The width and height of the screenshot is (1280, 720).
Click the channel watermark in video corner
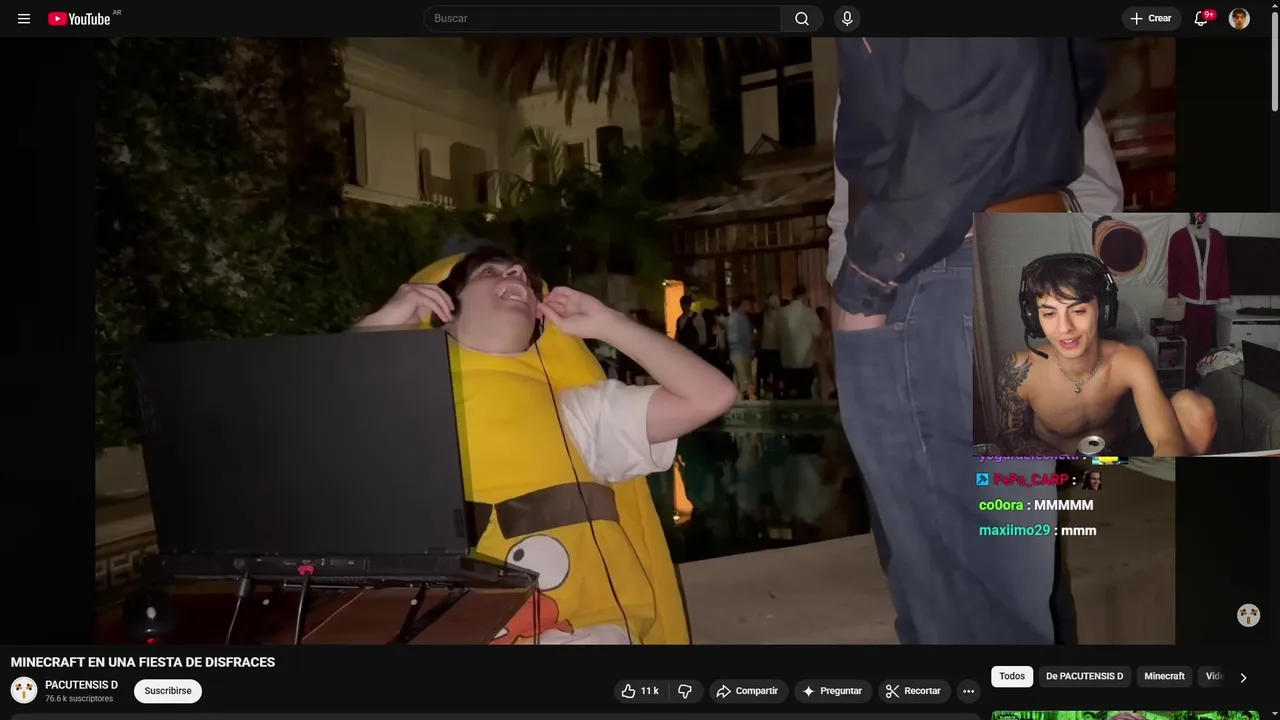(1248, 615)
